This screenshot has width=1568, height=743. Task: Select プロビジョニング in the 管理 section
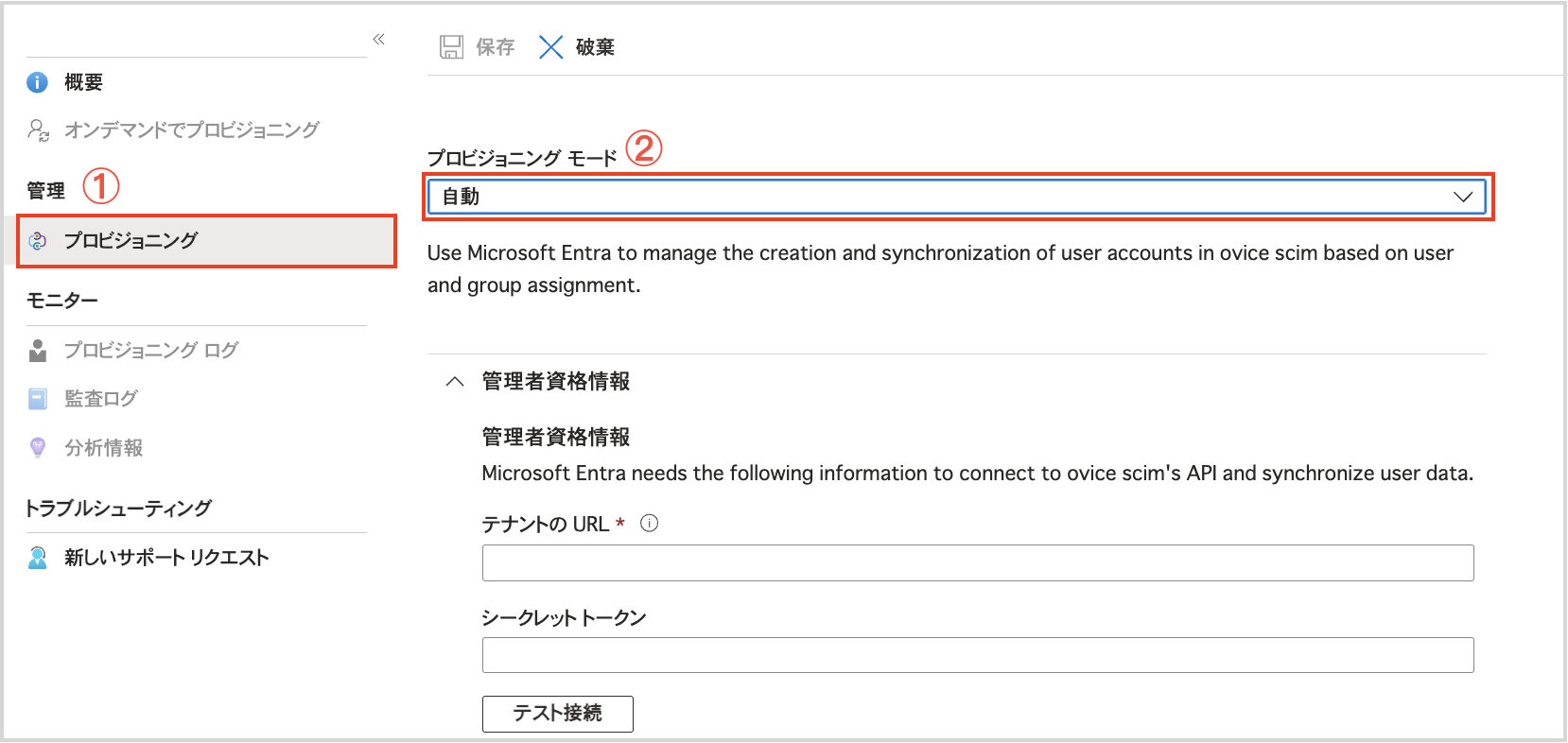coord(206,241)
